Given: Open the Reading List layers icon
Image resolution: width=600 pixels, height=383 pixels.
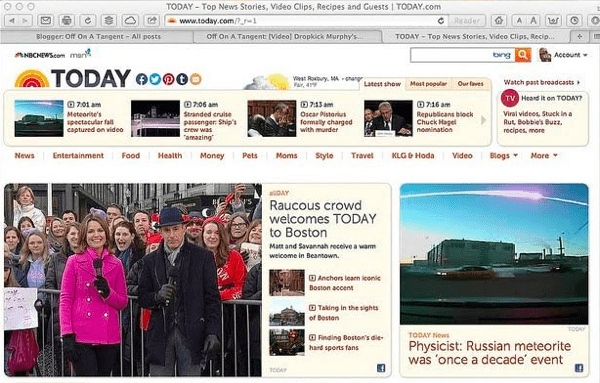Looking at the screenshot, I should 109,21.
